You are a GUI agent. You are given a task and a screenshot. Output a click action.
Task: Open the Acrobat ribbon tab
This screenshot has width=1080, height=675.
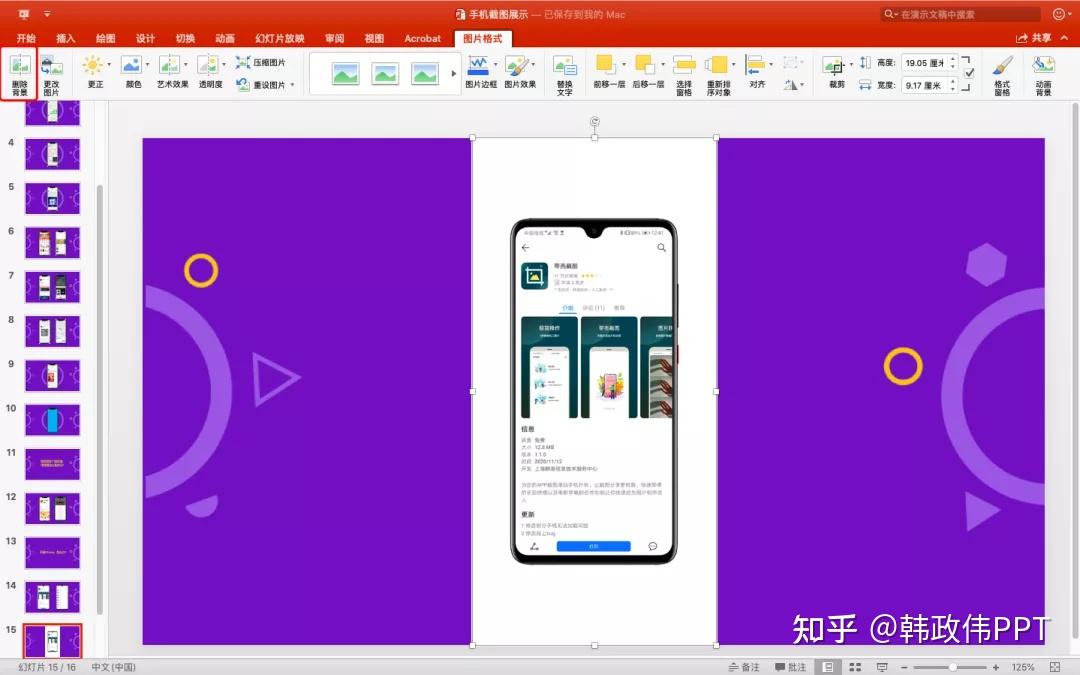(x=422, y=38)
